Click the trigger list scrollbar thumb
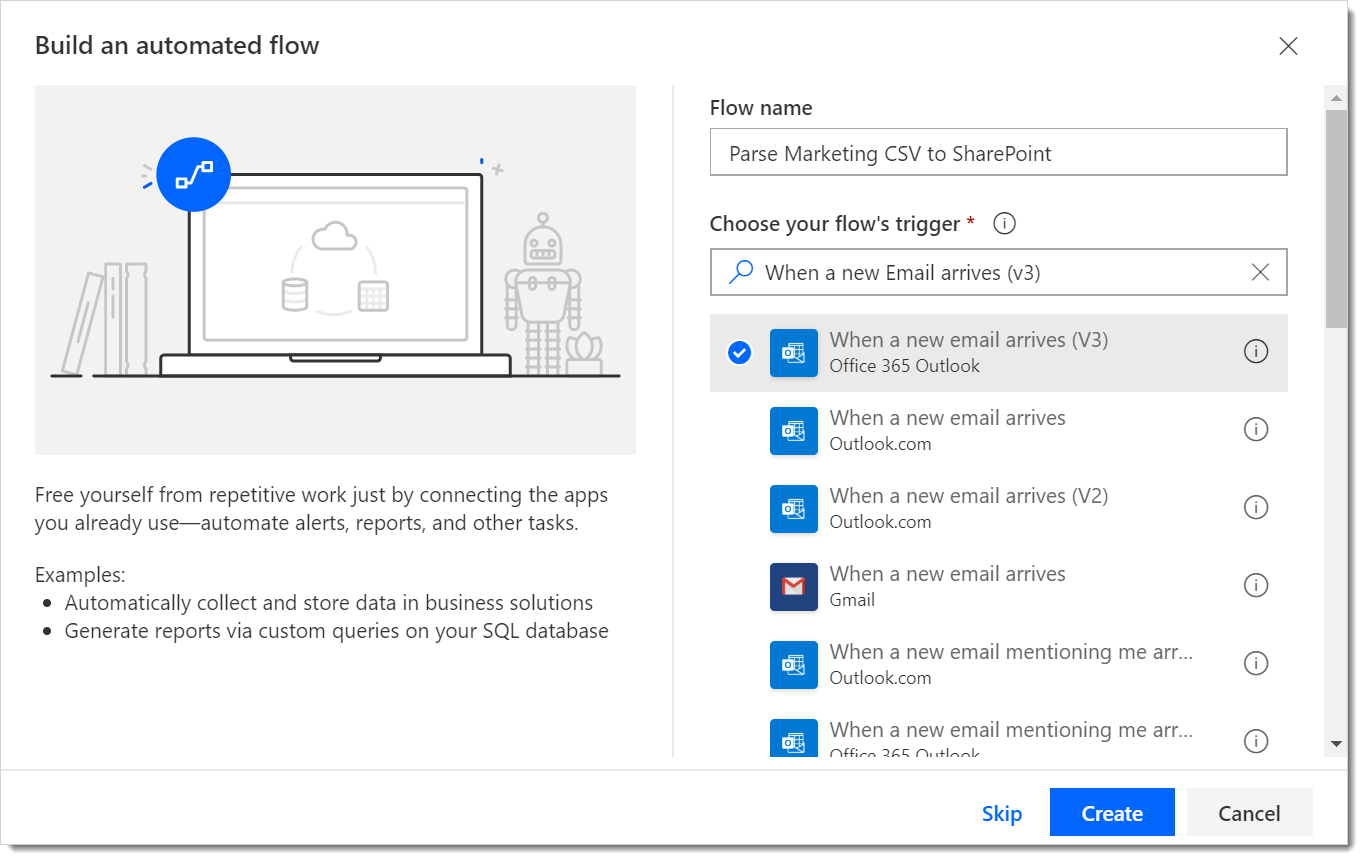The height and width of the screenshot is (860, 1363). click(1336, 218)
